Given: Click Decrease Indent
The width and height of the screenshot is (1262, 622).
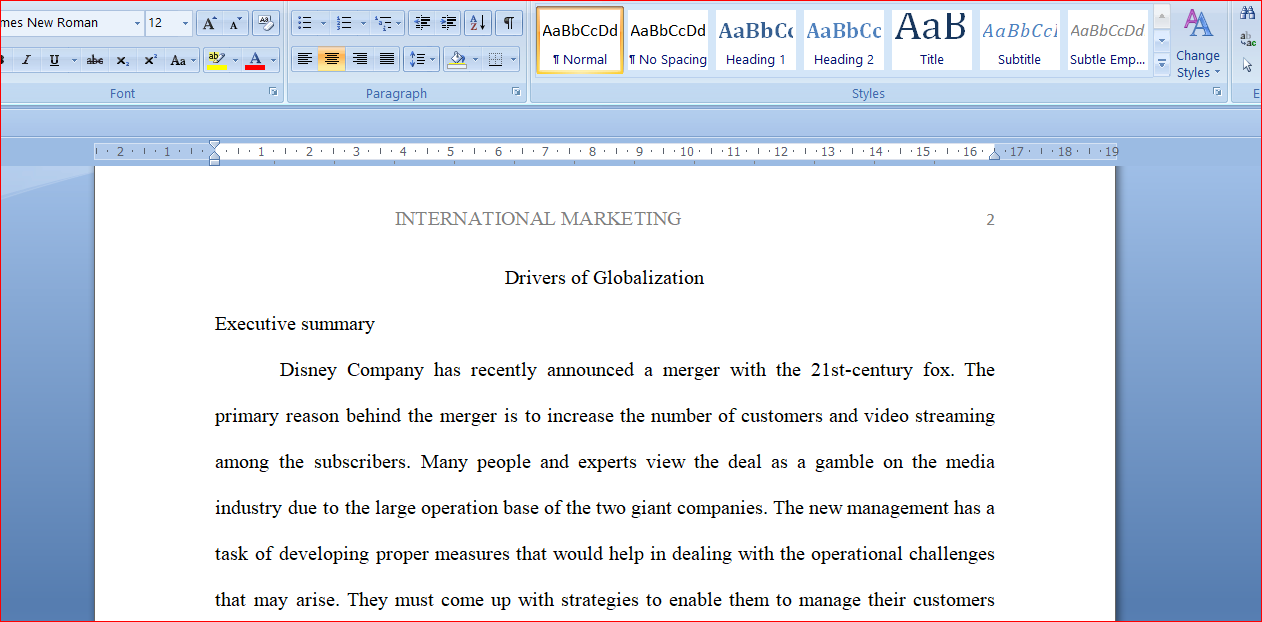Looking at the screenshot, I should pyautogui.click(x=422, y=23).
